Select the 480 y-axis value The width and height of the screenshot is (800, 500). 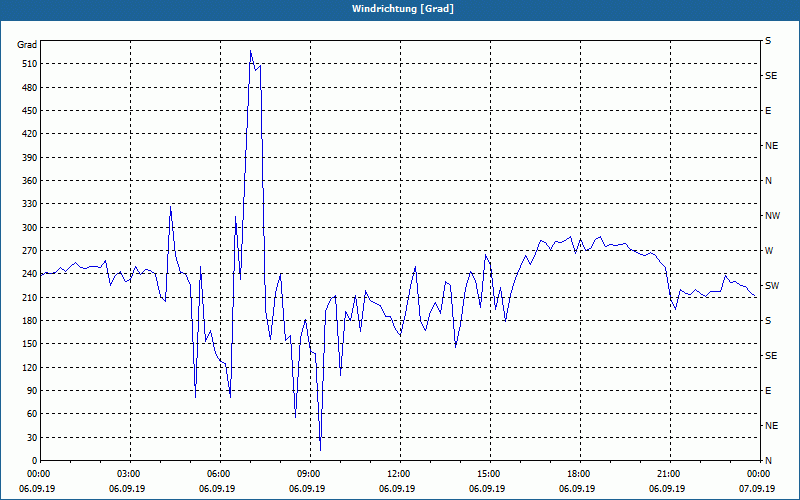30,87
